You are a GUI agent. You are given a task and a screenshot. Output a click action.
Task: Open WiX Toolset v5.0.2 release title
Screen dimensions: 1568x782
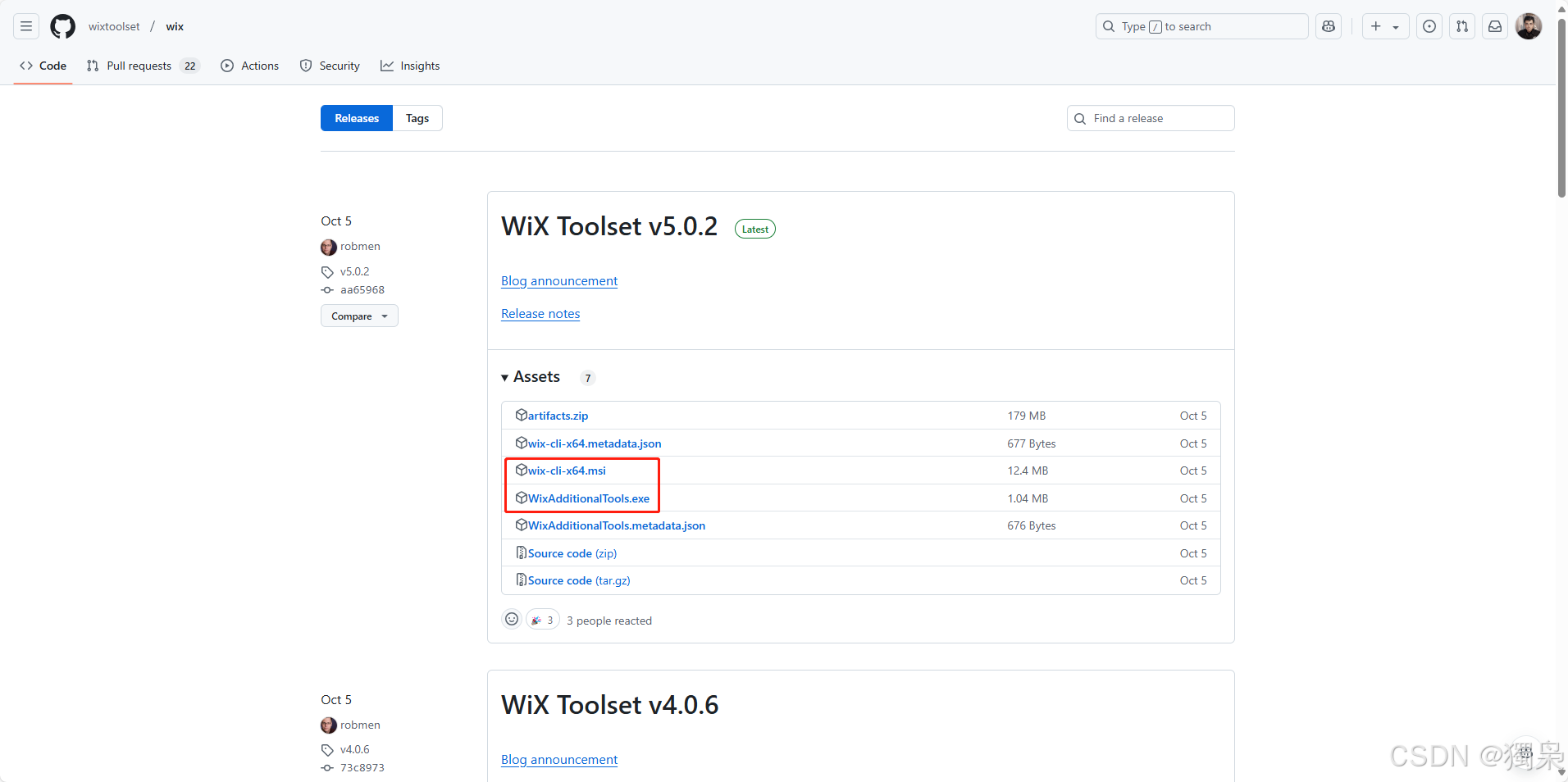coord(609,226)
